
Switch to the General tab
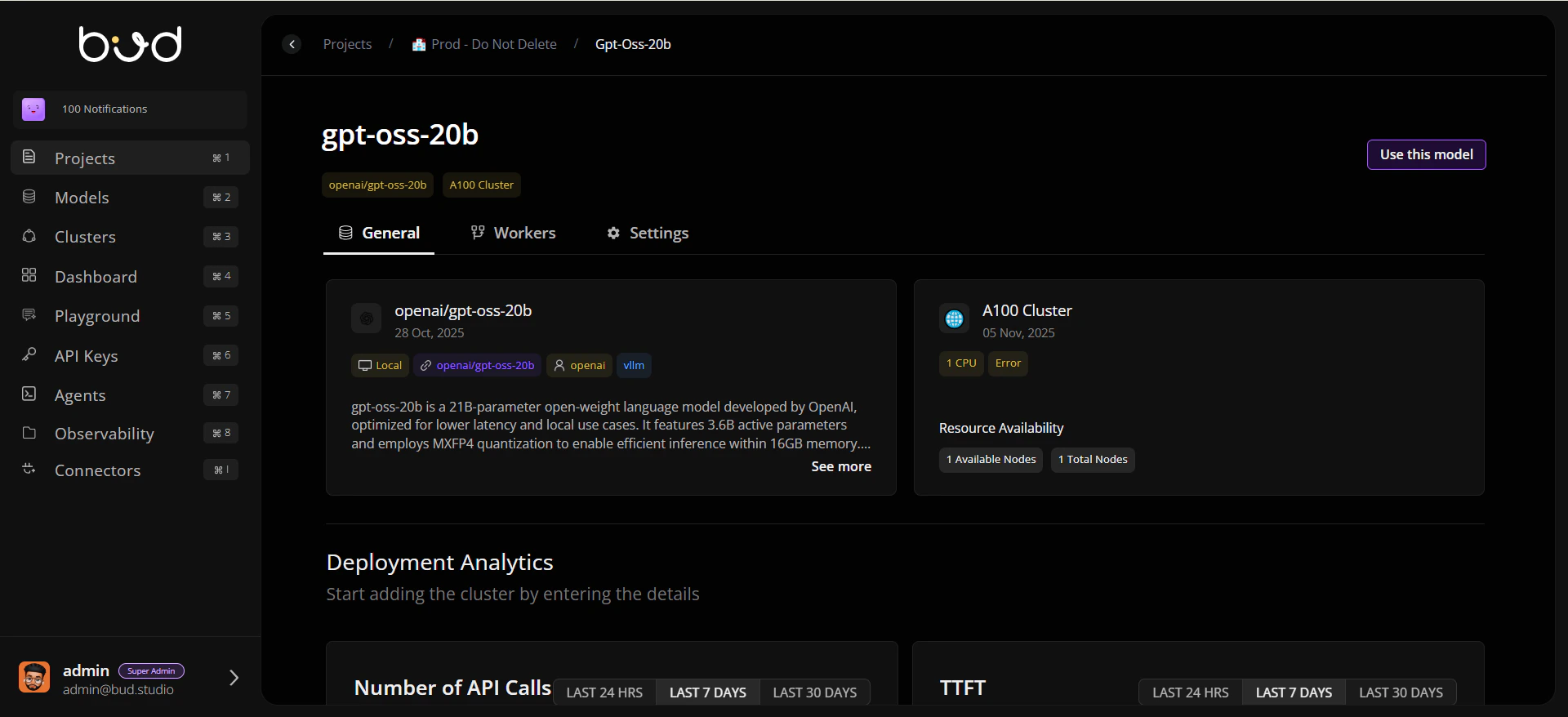pyautogui.click(x=379, y=234)
